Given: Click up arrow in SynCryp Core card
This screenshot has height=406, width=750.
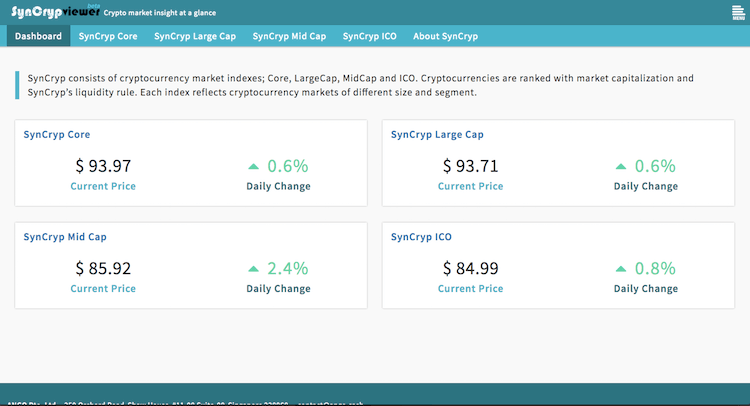Looking at the screenshot, I should (254, 166).
